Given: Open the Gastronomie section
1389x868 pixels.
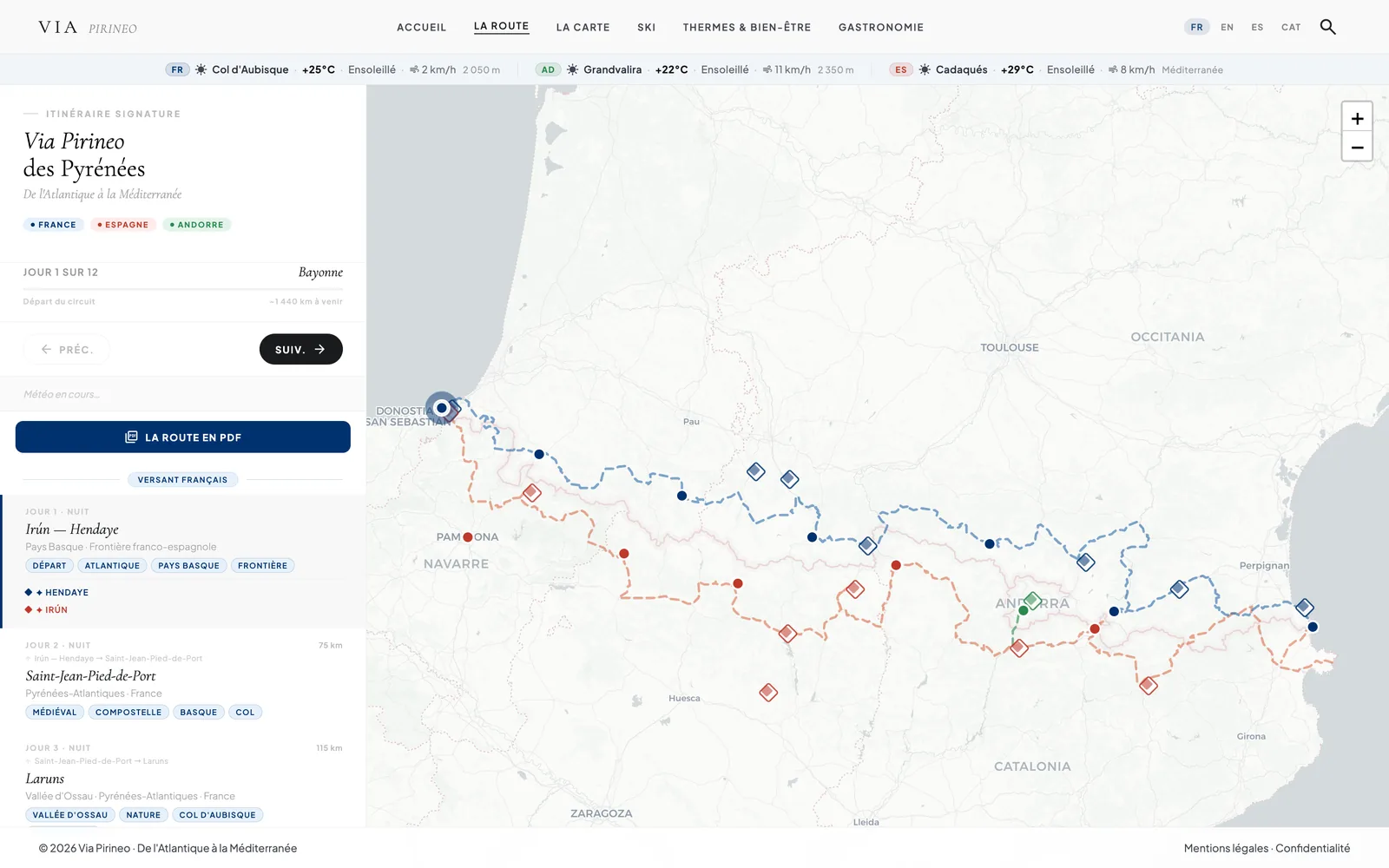Looking at the screenshot, I should pos(880,27).
